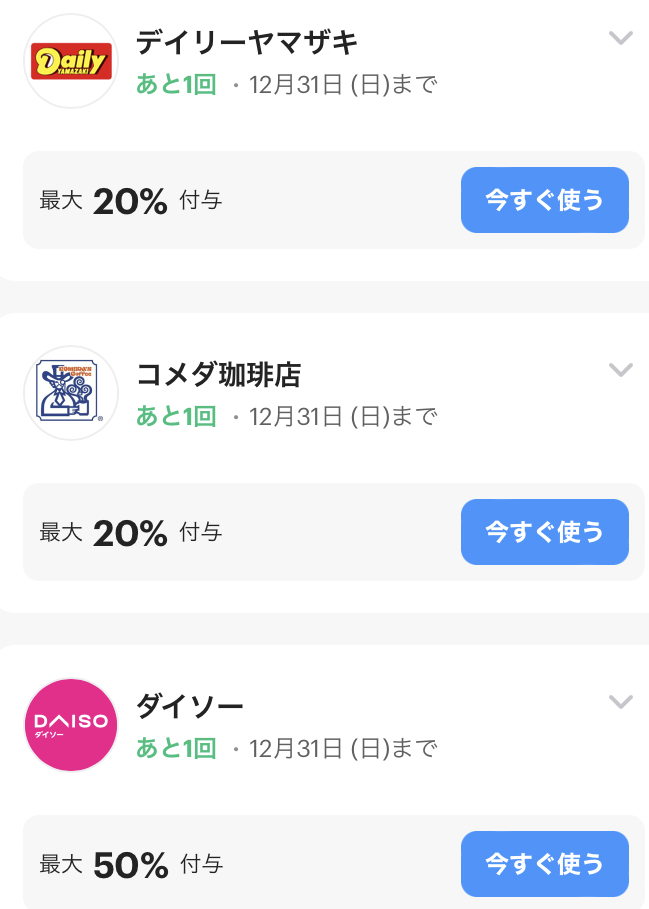
Task: Tap the Komeda Coffee logo icon
Action: [x=71, y=393]
